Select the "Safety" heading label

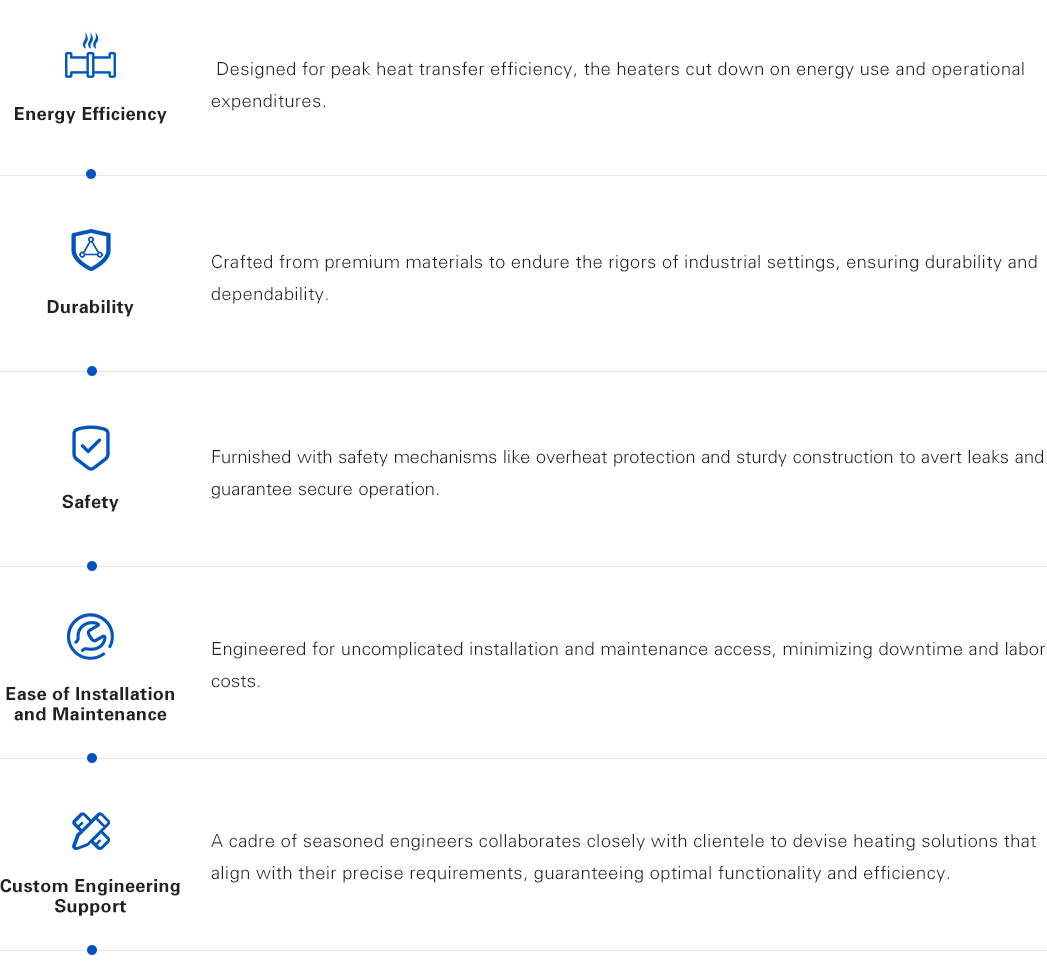coord(90,502)
